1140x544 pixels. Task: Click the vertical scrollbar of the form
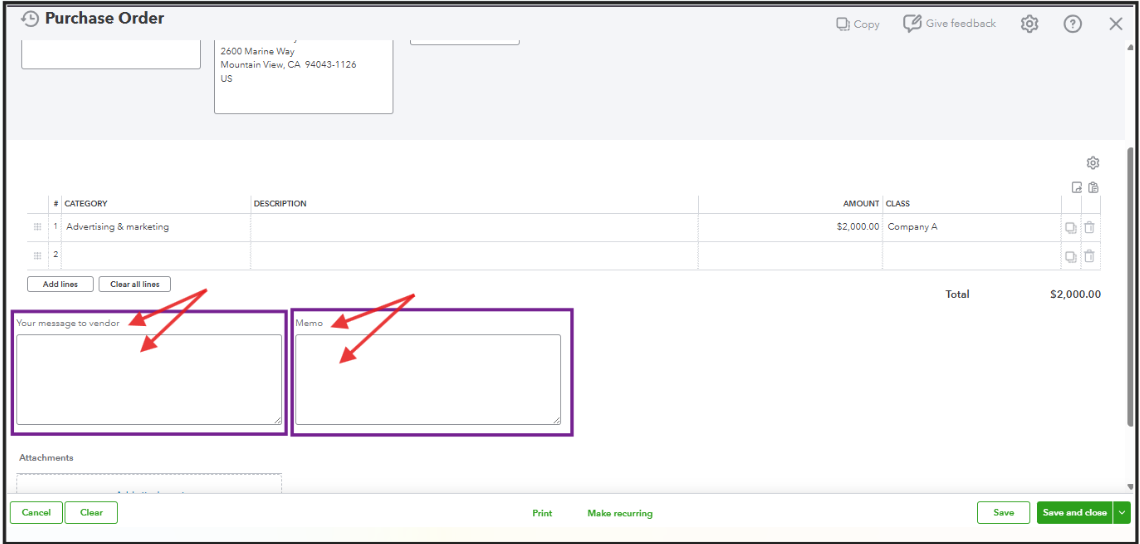(x=1129, y=287)
